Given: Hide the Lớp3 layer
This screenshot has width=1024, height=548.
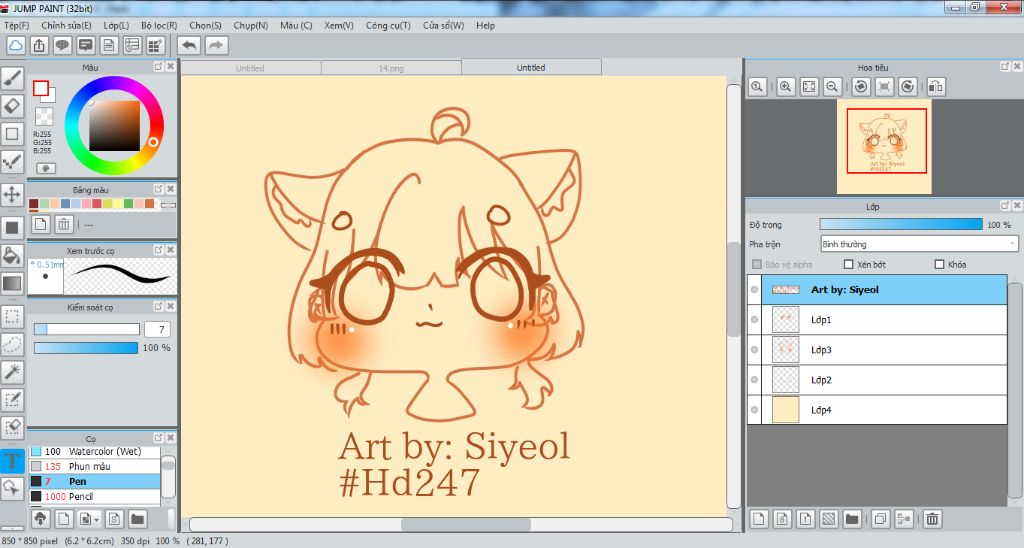Looking at the screenshot, I should 754,349.
